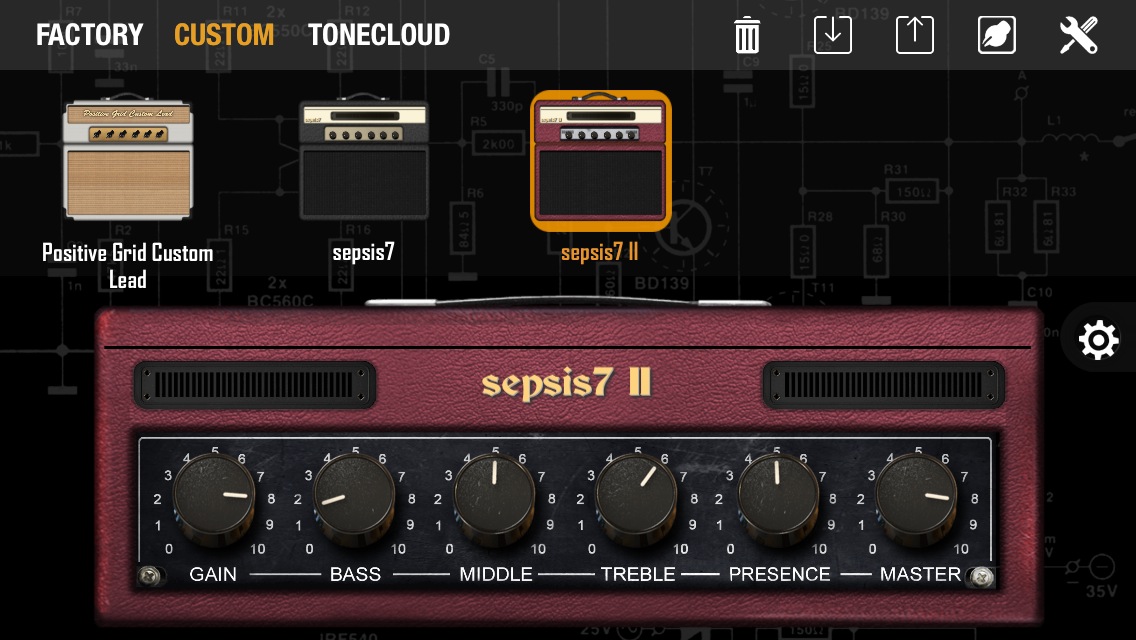Click the PRESENCE knob
This screenshot has width=1136, height=640.
[777, 500]
